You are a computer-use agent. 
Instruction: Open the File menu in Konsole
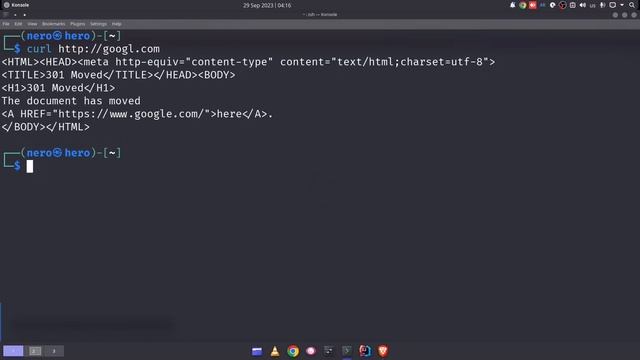[6, 24]
